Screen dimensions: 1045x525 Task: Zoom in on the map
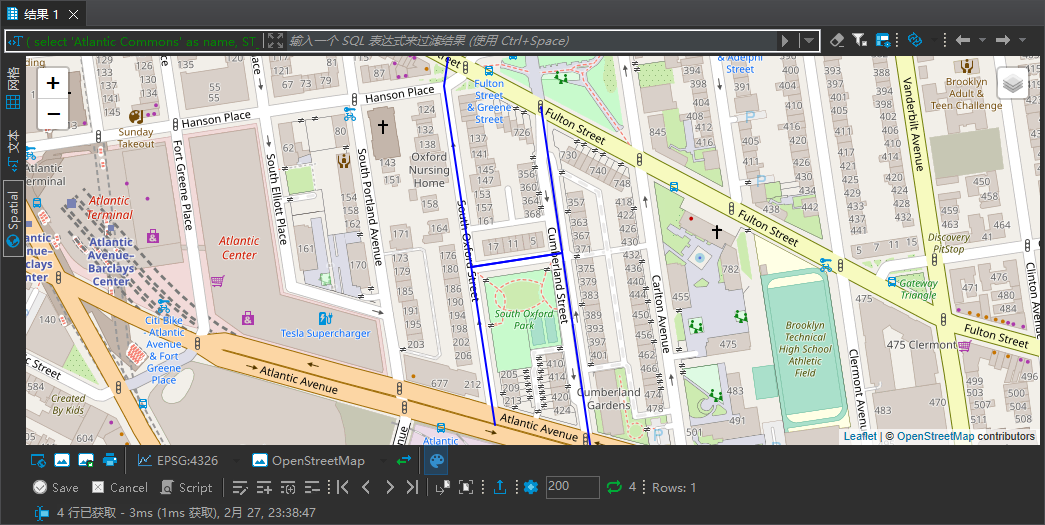pyautogui.click(x=53, y=83)
